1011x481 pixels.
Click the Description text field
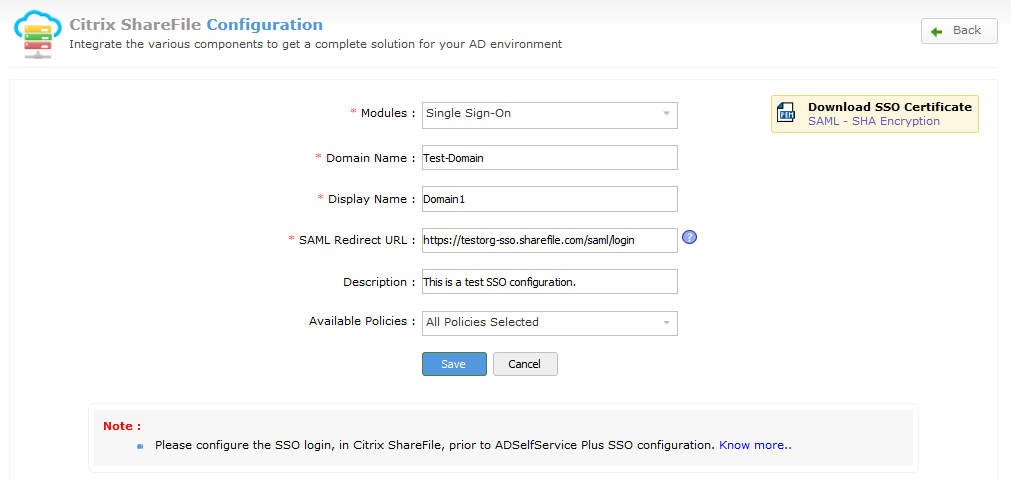[549, 282]
